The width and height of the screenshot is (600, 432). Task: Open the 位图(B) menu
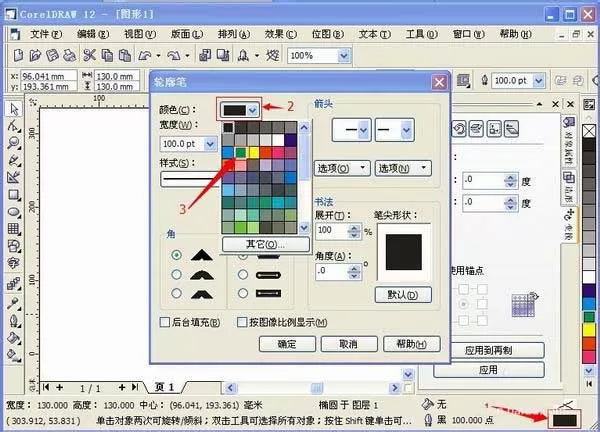click(328, 34)
